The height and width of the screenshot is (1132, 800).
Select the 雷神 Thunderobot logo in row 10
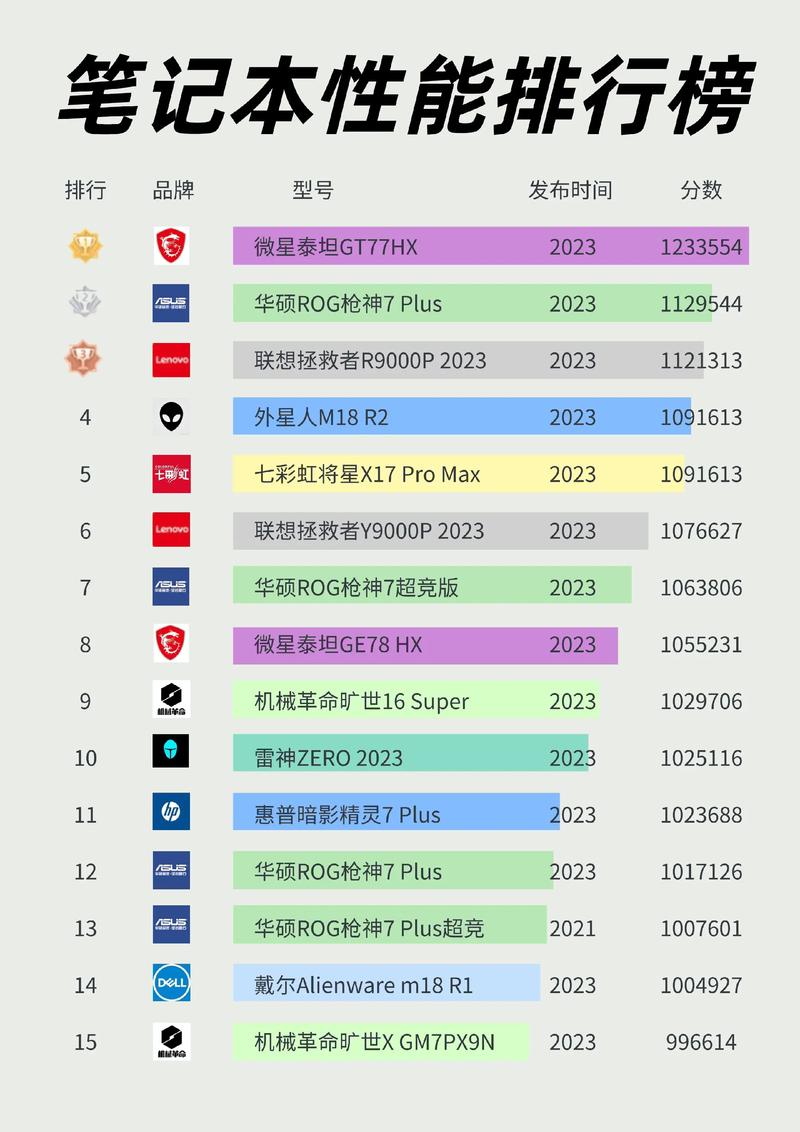coord(171,751)
